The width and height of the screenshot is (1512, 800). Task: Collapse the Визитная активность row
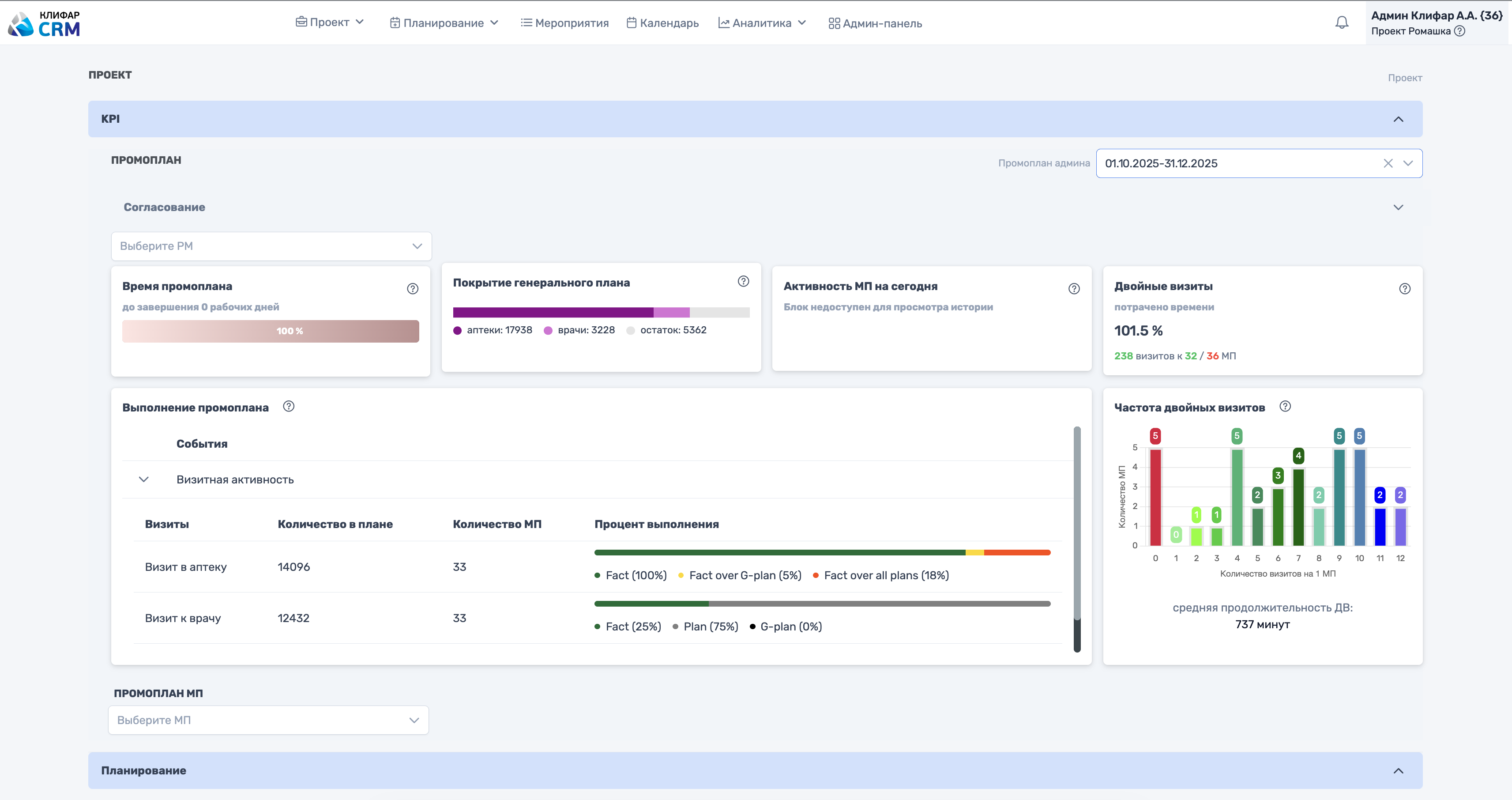(x=144, y=479)
